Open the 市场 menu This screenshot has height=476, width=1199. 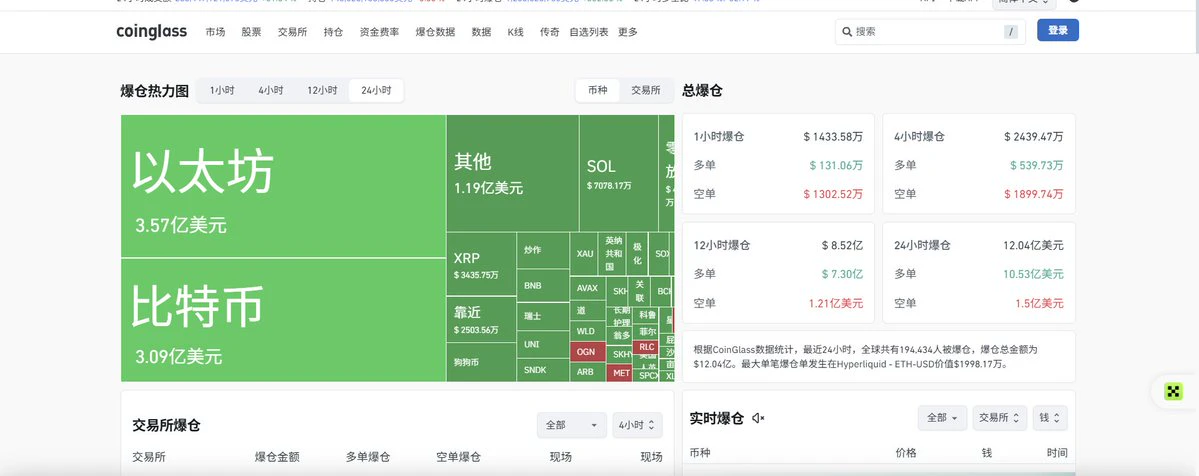[x=216, y=32]
